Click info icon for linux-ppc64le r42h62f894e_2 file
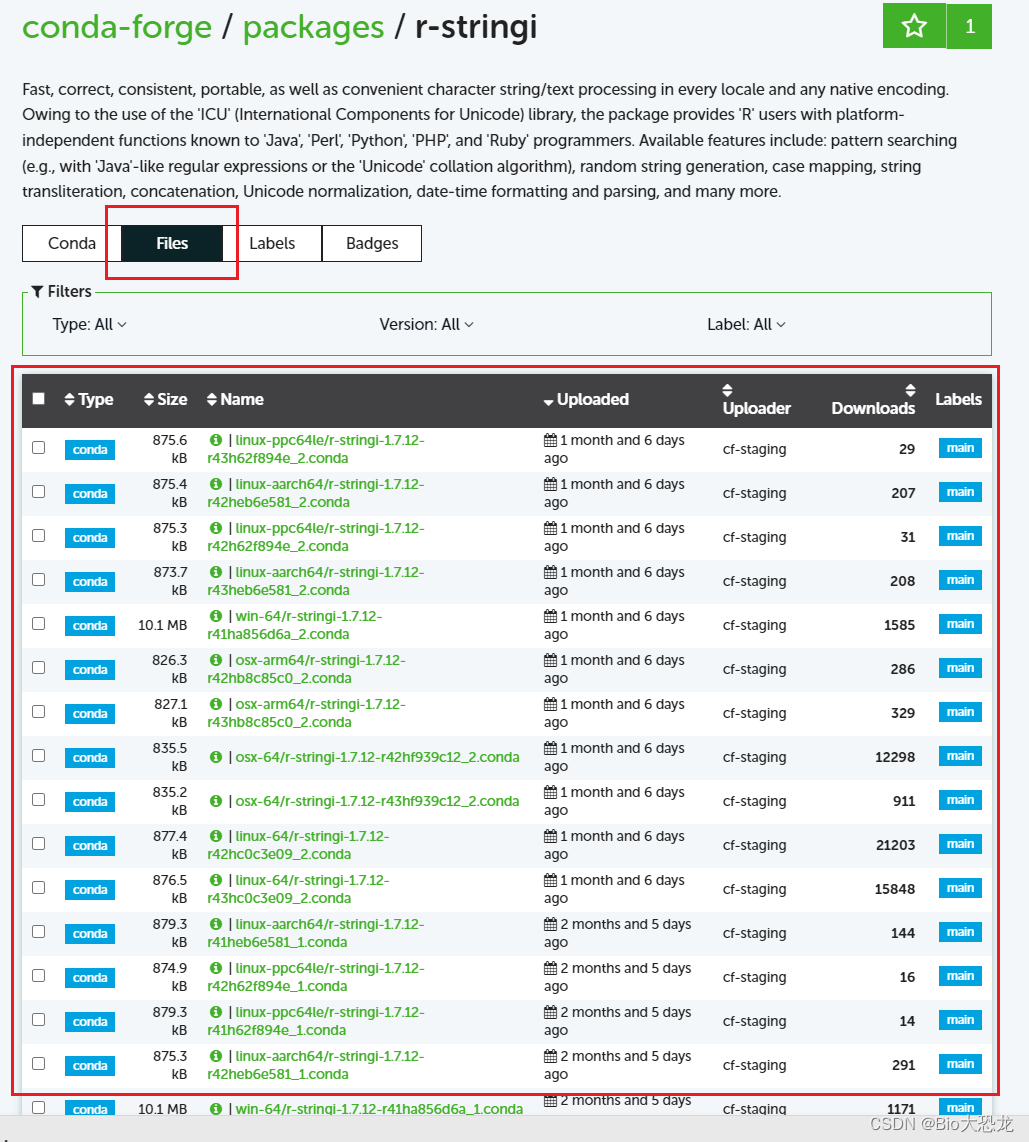 click(x=216, y=528)
